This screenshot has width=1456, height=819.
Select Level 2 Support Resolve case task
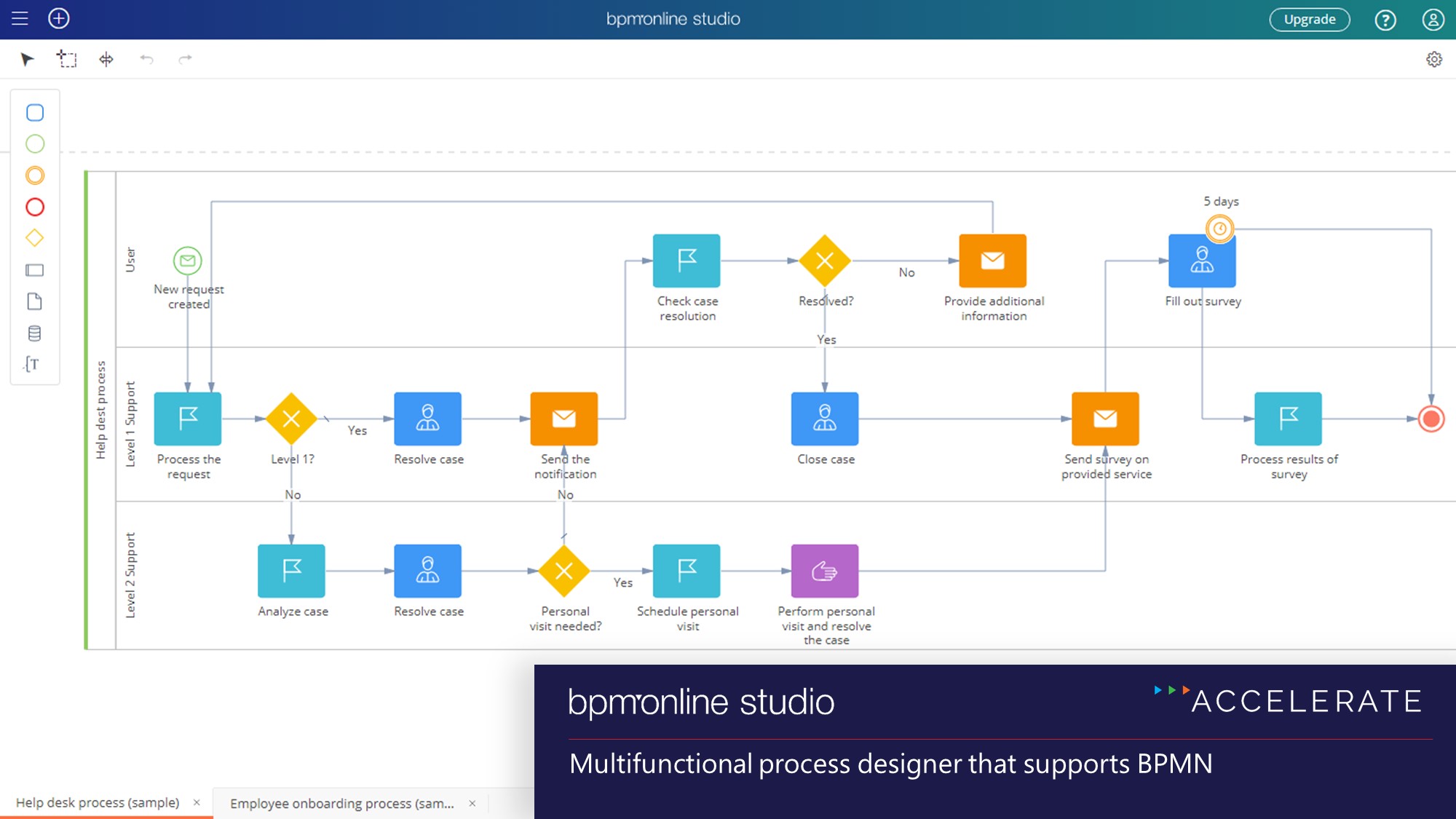(x=428, y=571)
